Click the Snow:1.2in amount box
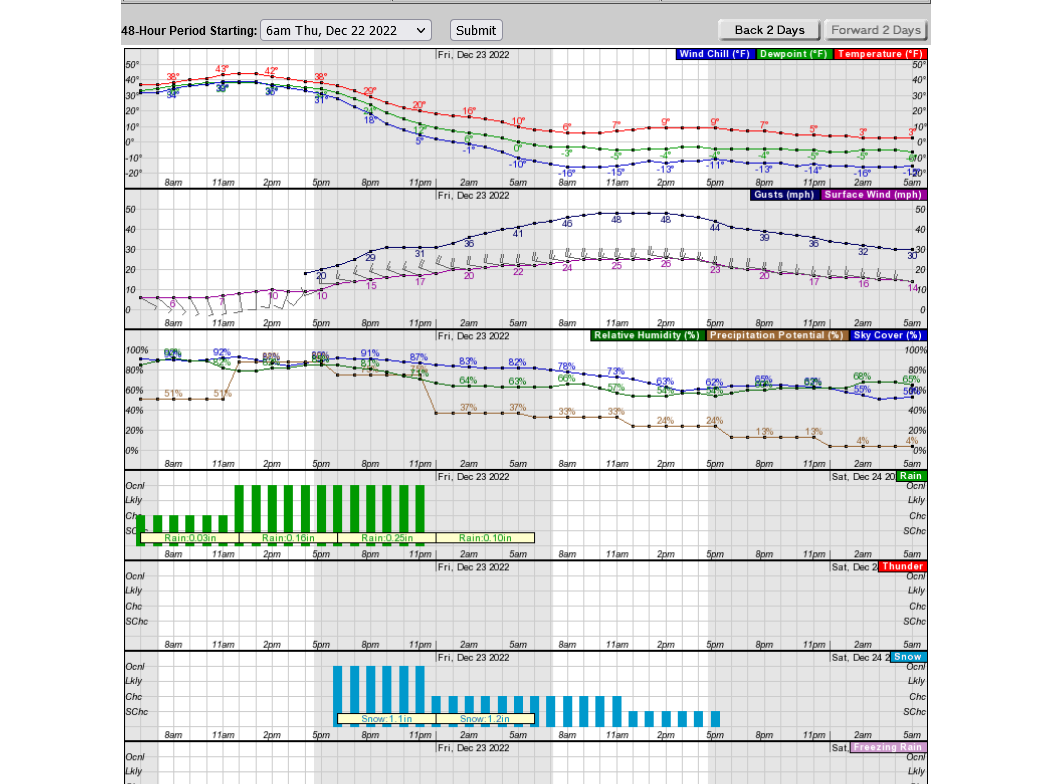Viewport: 1046px width, 784px height. pyautogui.click(x=485, y=719)
